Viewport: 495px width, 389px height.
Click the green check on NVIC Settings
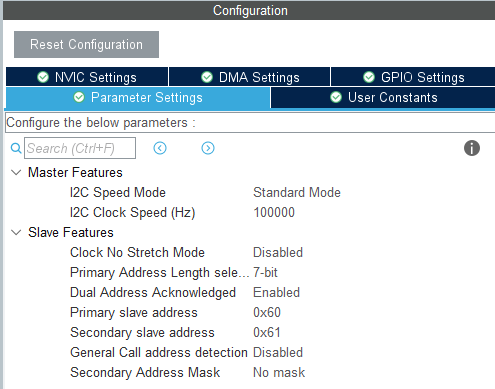coord(43,77)
